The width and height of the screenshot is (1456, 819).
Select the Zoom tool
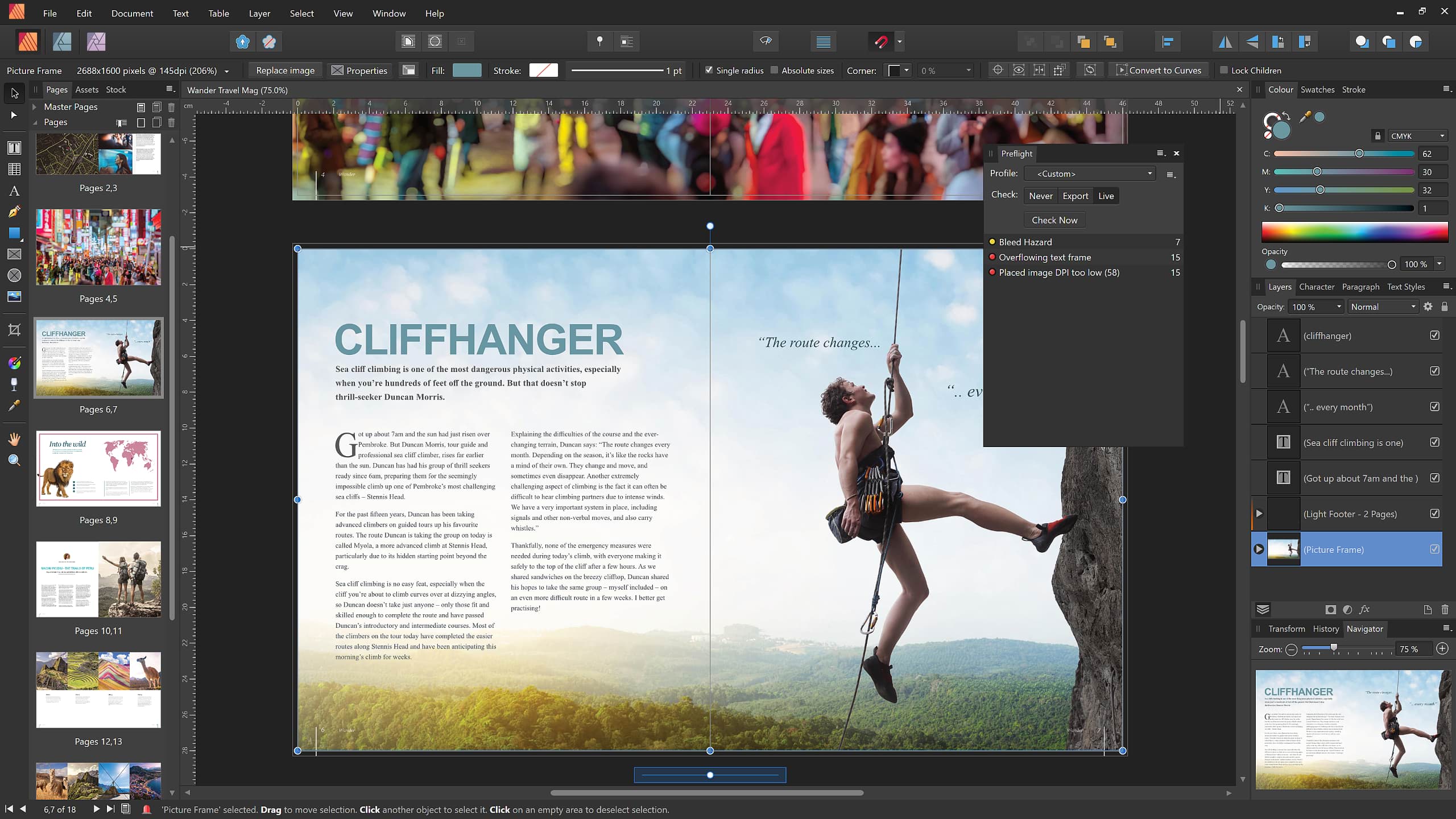point(14,460)
